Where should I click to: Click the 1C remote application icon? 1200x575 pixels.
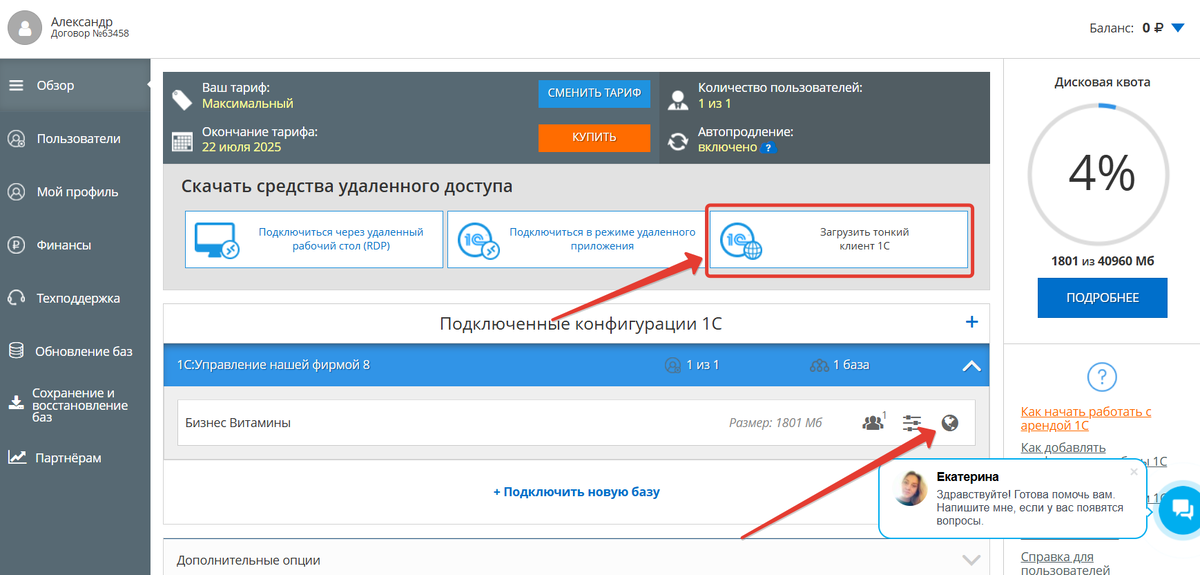coord(478,241)
